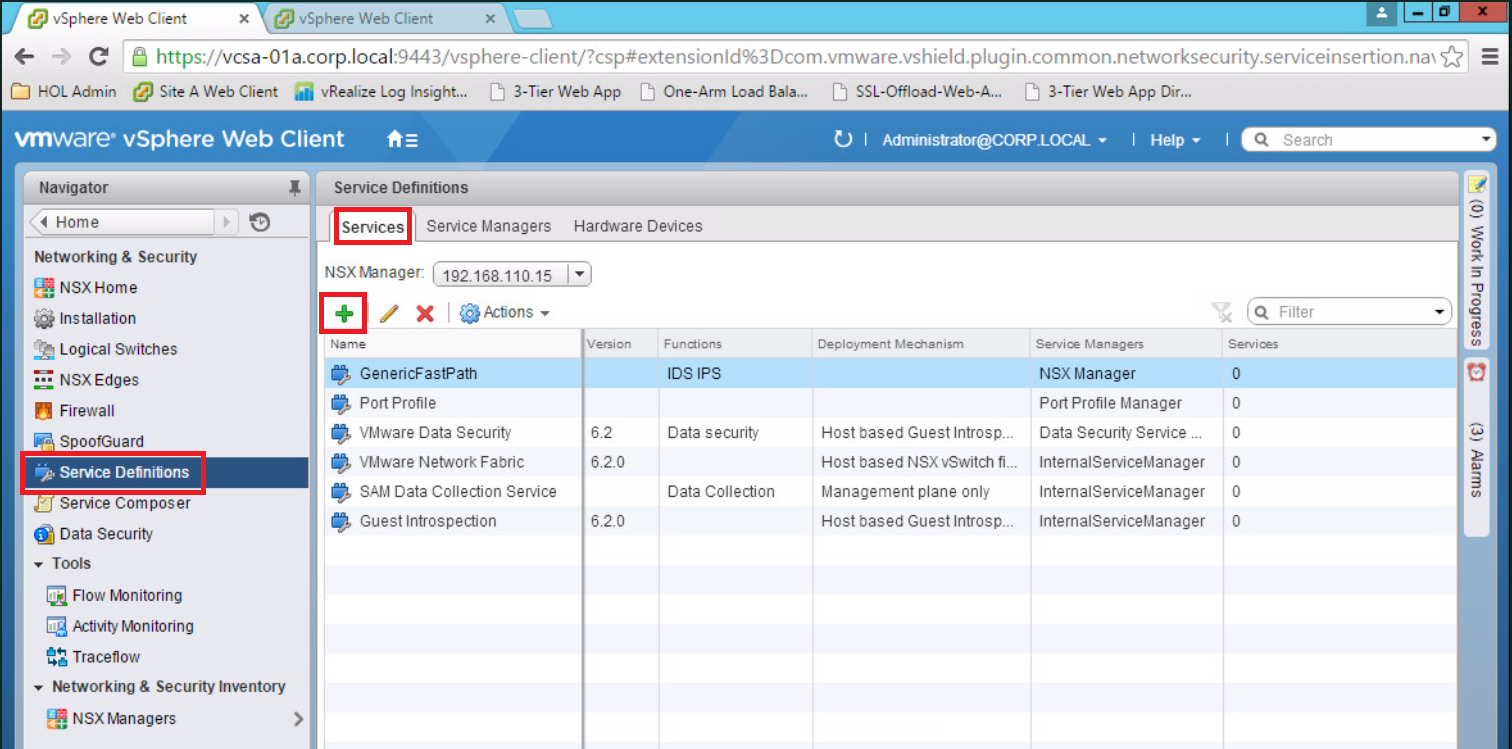Go back to Home in the navigator
This screenshot has width=1512, height=749.
pos(122,222)
